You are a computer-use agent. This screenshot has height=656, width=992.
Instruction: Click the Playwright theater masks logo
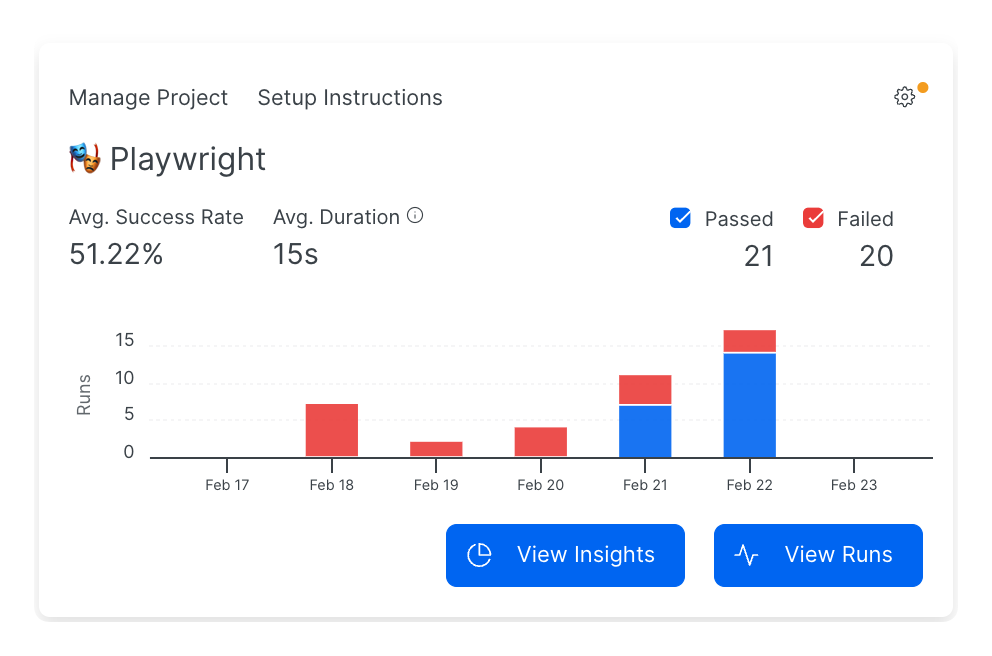coord(84,158)
